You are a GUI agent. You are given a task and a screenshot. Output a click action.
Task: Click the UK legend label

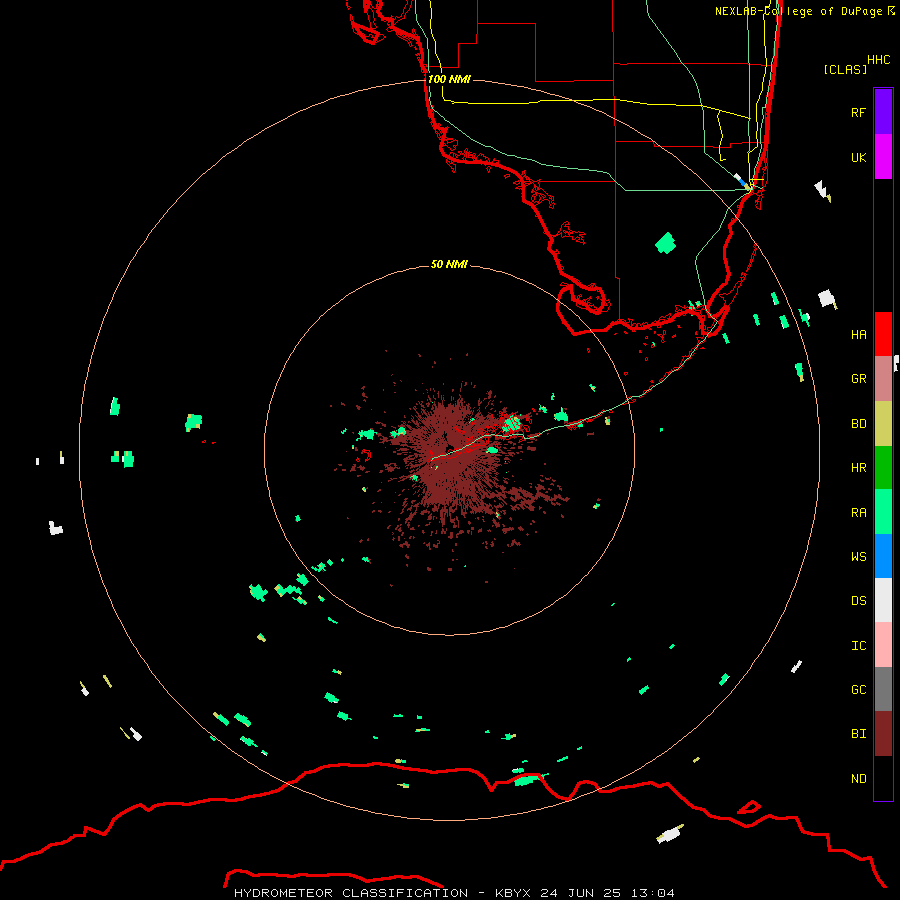pos(858,157)
